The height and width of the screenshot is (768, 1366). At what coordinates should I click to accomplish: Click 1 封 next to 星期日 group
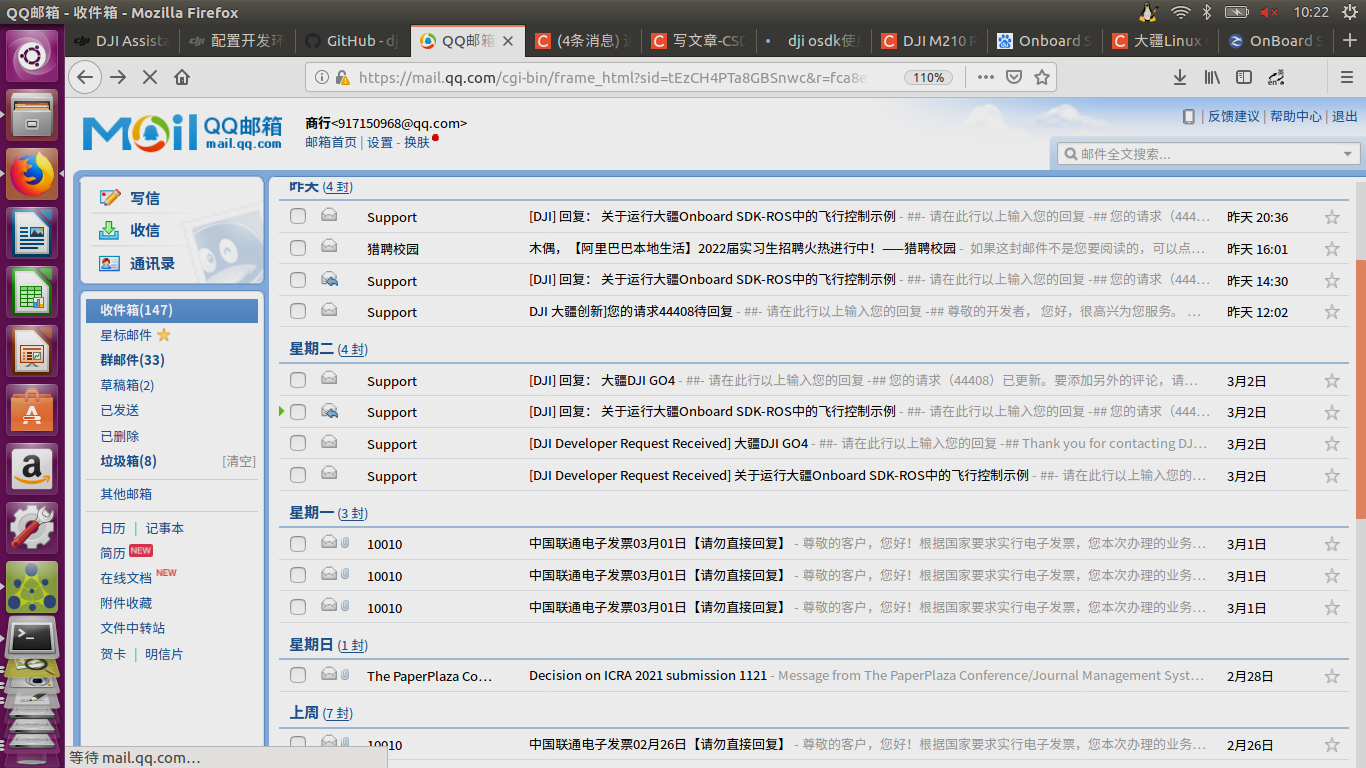pos(352,646)
